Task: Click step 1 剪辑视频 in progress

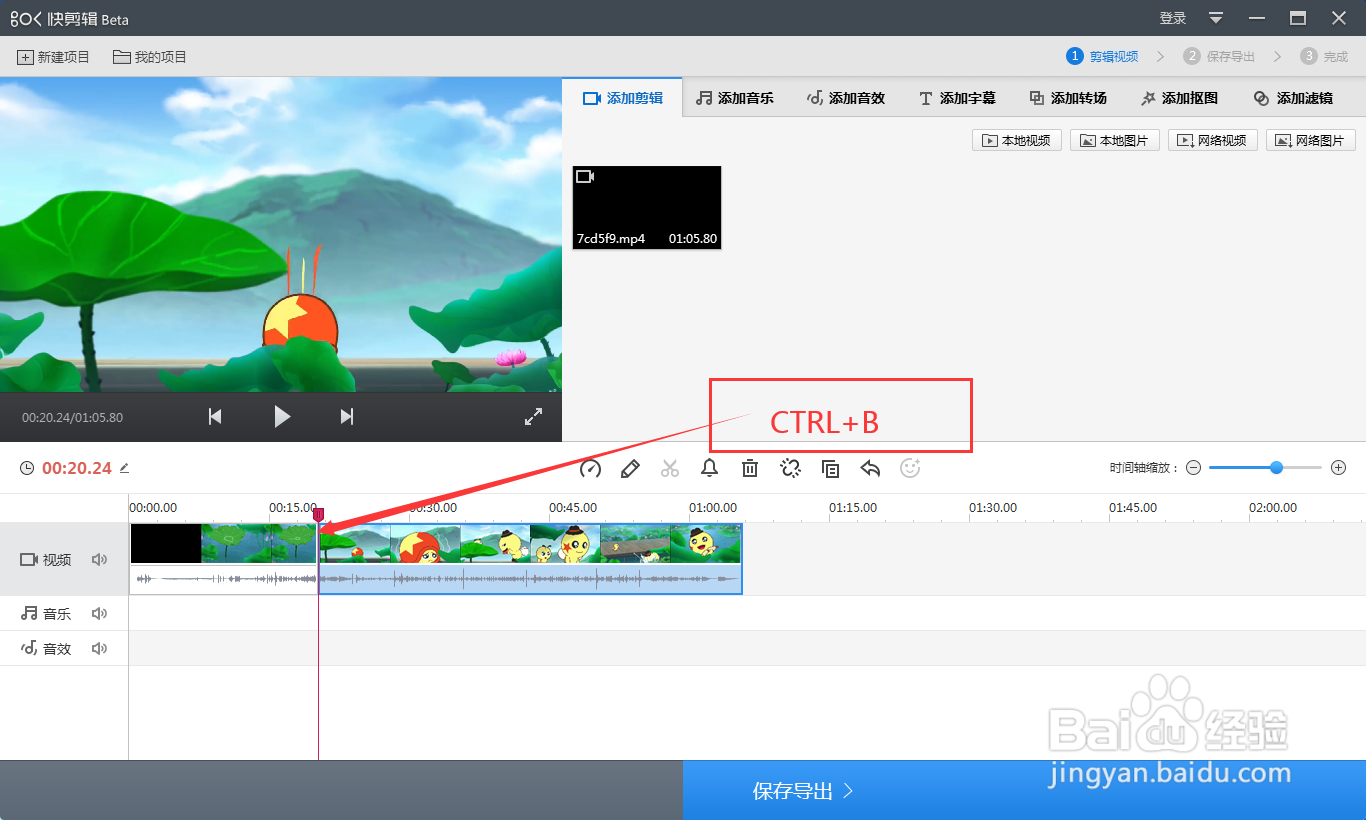Action: pyautogui.click(x=1102, y=56)
